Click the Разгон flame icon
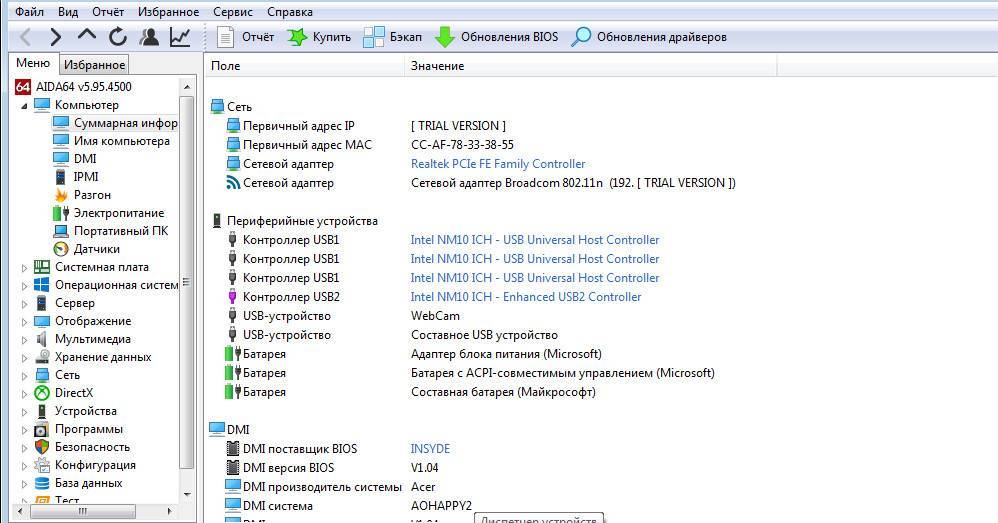This screenshot has height=523, width=998. (61, 194)
